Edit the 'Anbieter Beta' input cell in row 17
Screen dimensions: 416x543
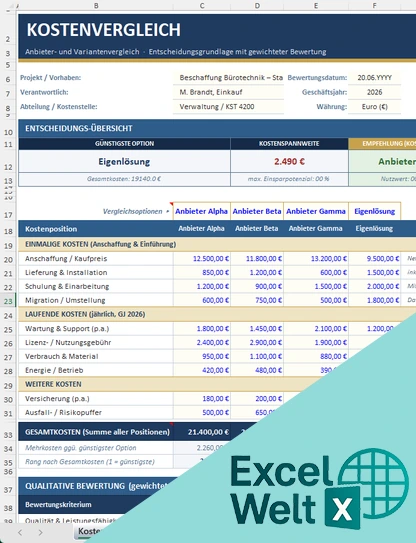tap(257, 211)
